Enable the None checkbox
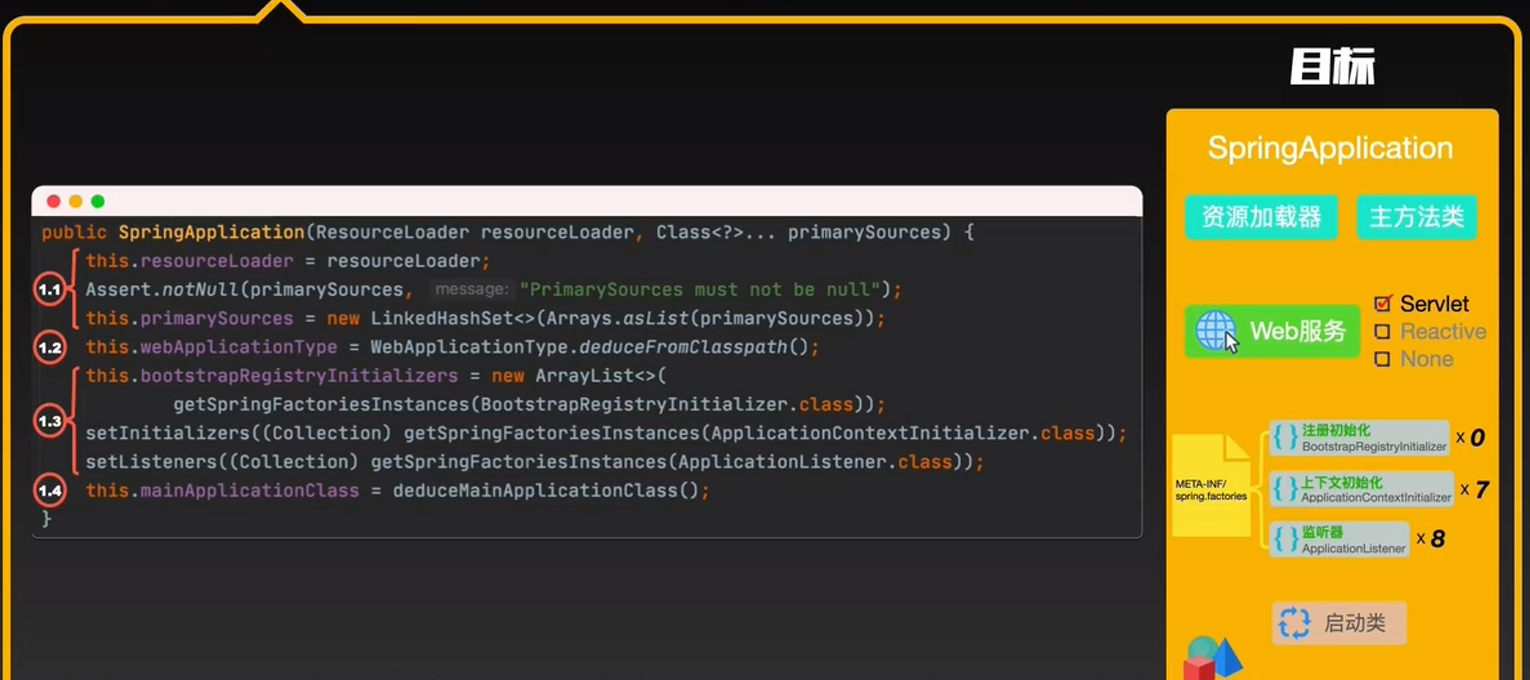 click(1383, 359)
